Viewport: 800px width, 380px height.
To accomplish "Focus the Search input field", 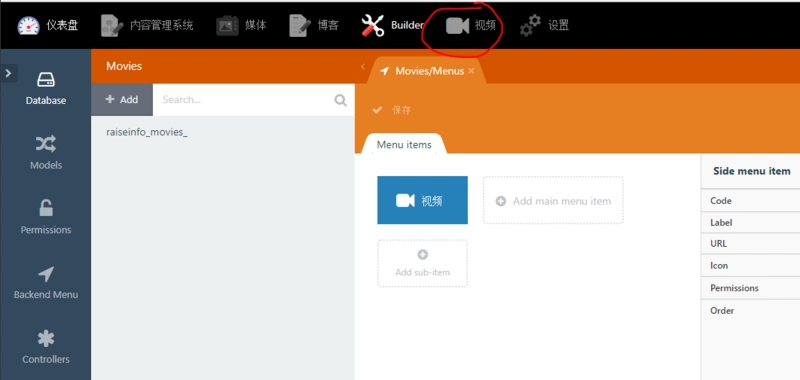I will click(244, 99).
